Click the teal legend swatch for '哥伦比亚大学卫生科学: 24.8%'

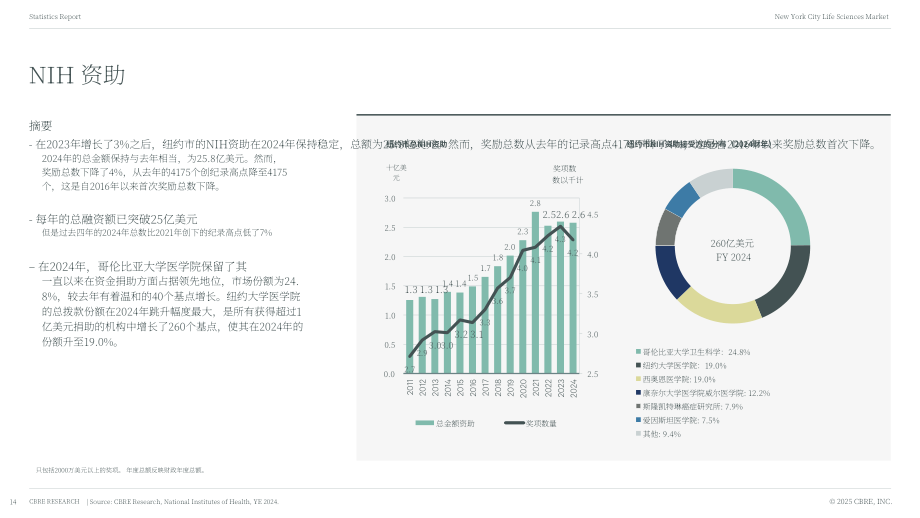pos(638,352)
